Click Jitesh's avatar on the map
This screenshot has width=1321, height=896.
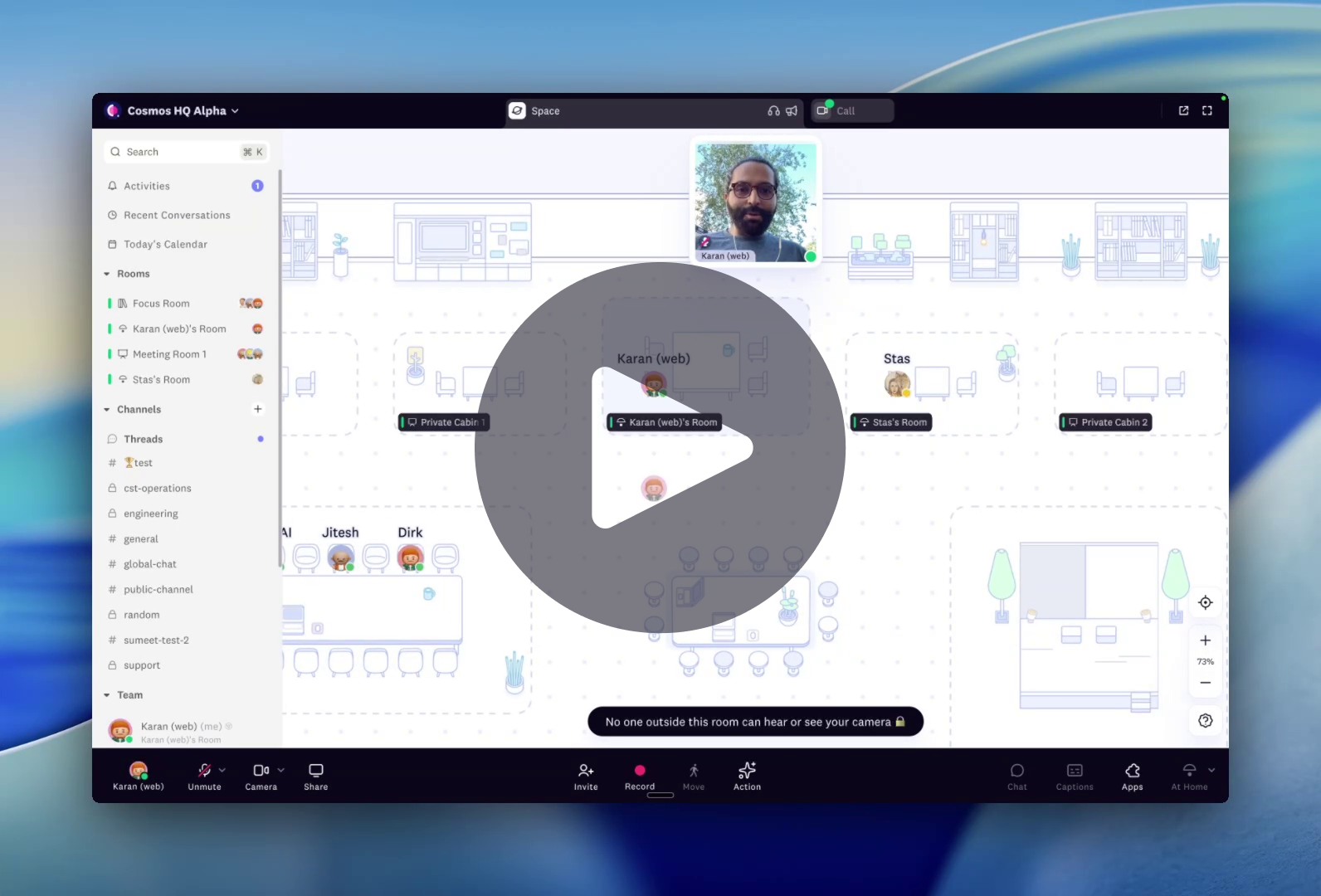[341, 558]
